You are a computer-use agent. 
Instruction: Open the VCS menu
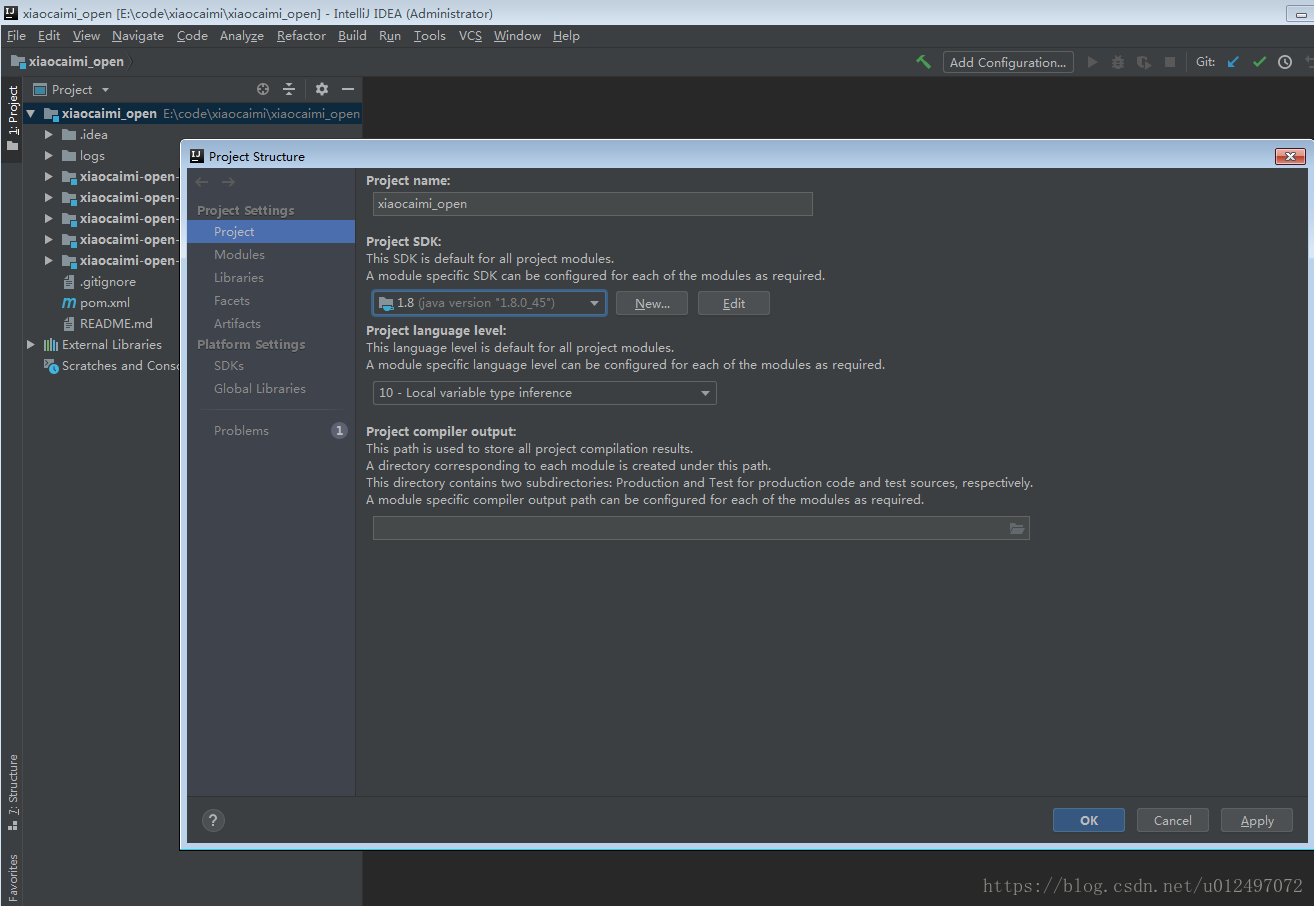tap(470, 36)
